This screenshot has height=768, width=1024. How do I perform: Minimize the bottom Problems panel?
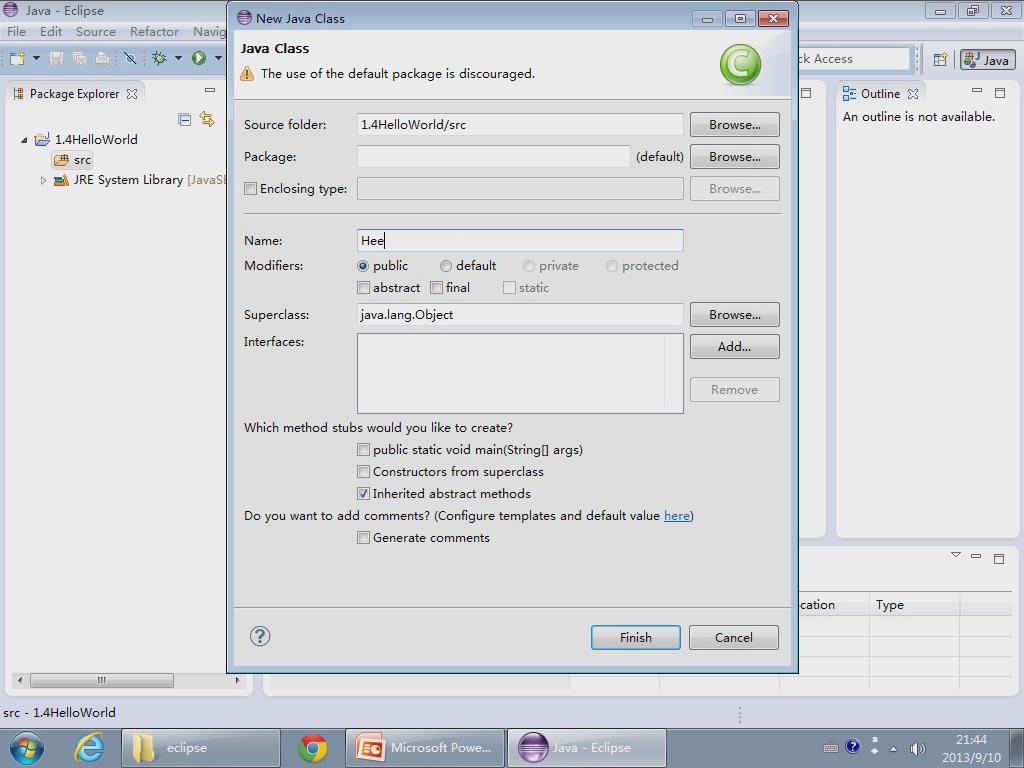coord(976,556)
